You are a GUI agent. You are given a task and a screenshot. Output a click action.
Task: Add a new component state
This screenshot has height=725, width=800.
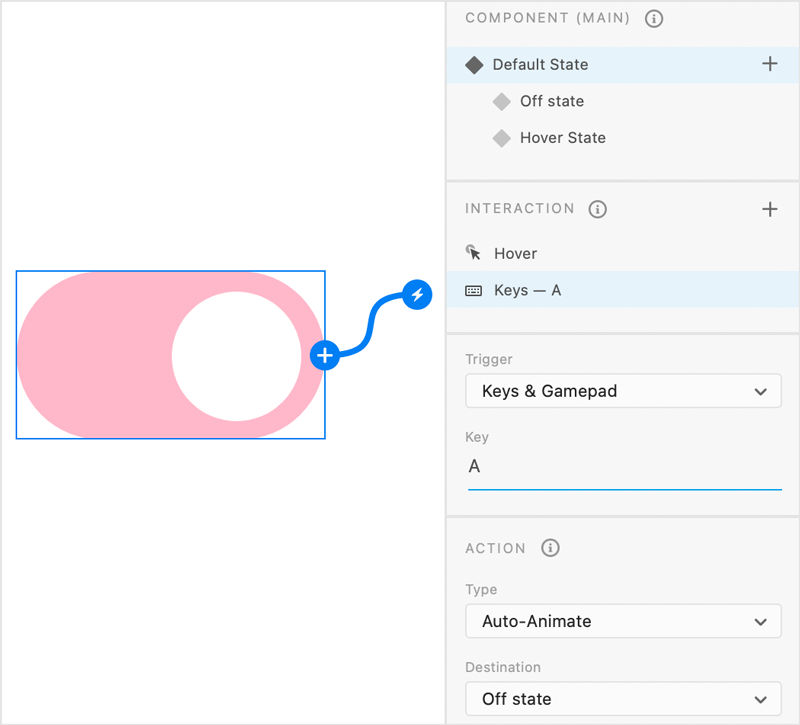[x=770, y=64]
